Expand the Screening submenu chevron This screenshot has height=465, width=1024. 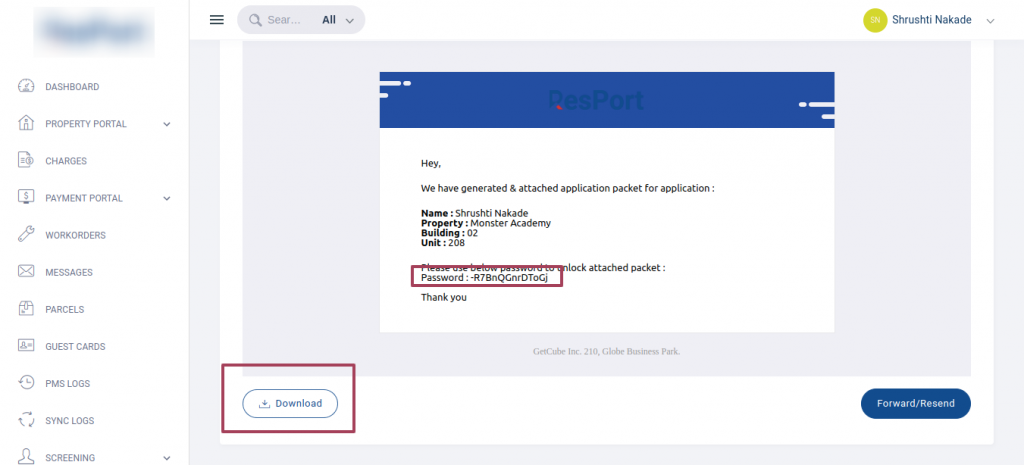coord(167,458)
